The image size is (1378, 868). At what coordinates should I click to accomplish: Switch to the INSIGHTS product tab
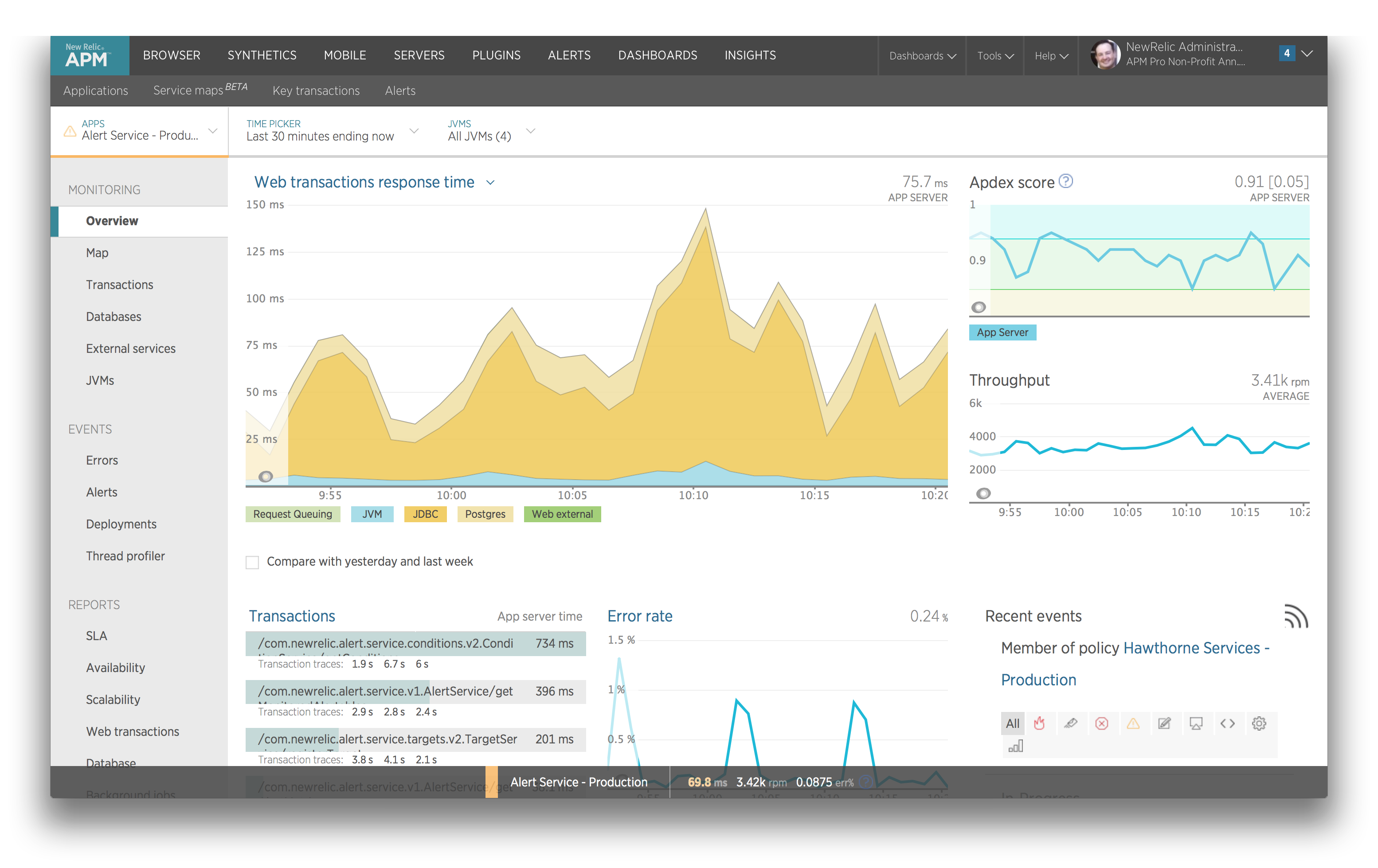click(x=750, y=55)
